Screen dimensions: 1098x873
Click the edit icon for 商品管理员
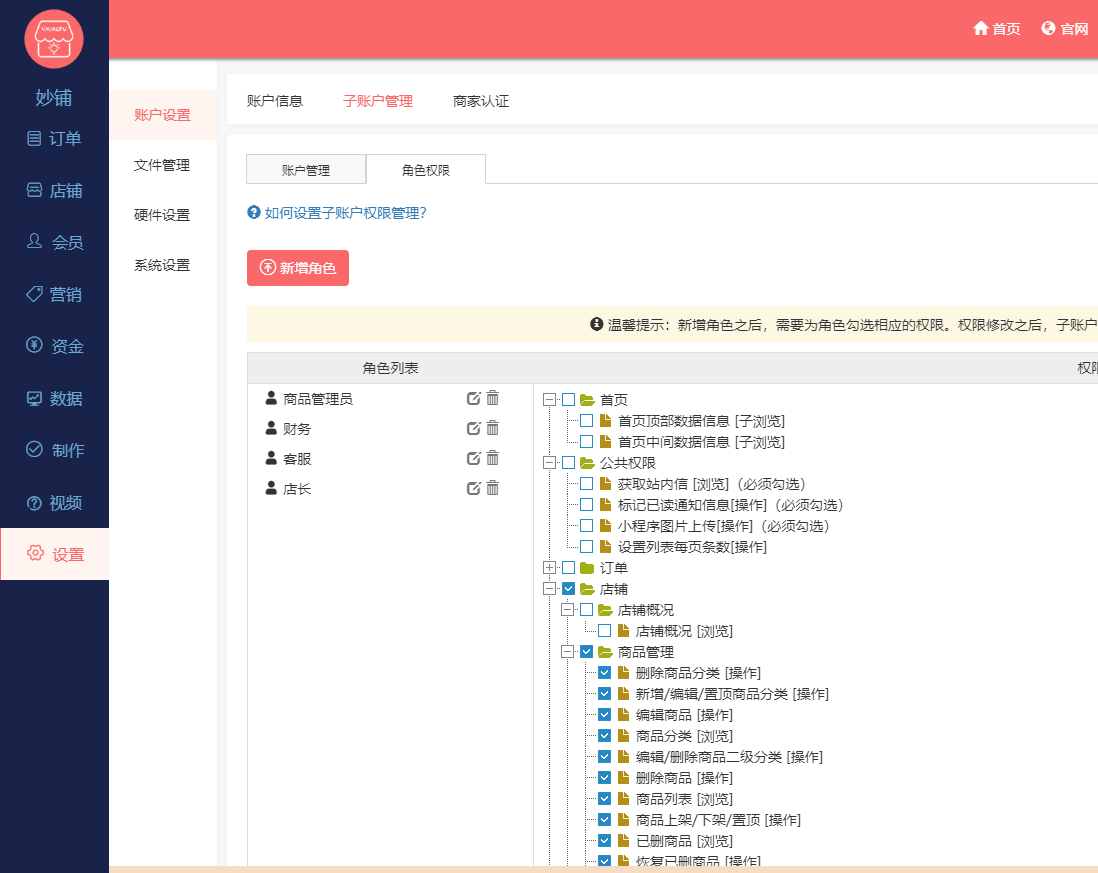(x=473, y=398)
